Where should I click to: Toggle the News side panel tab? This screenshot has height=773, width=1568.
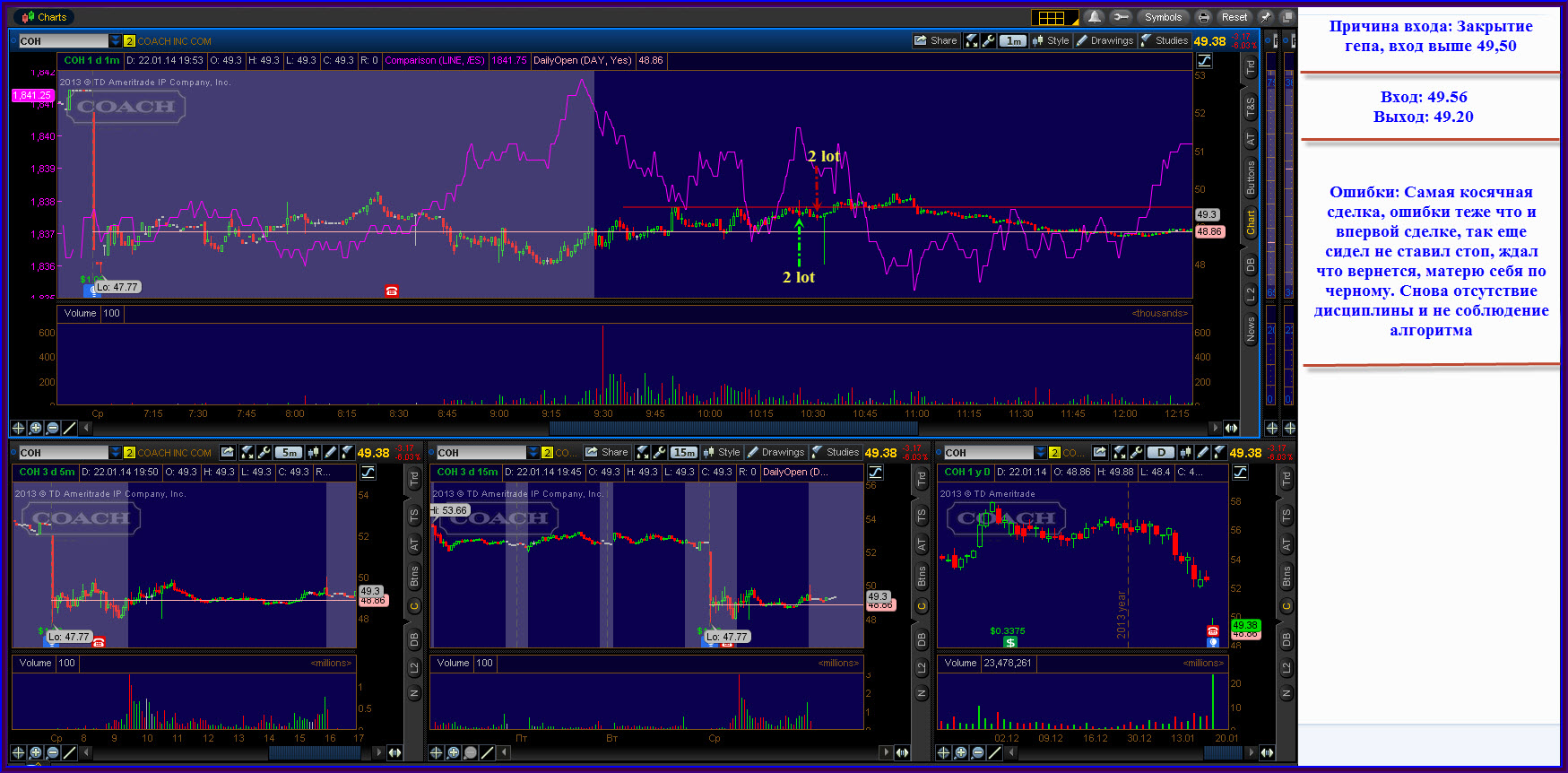pyautogui.click(x=1251, y=329)
